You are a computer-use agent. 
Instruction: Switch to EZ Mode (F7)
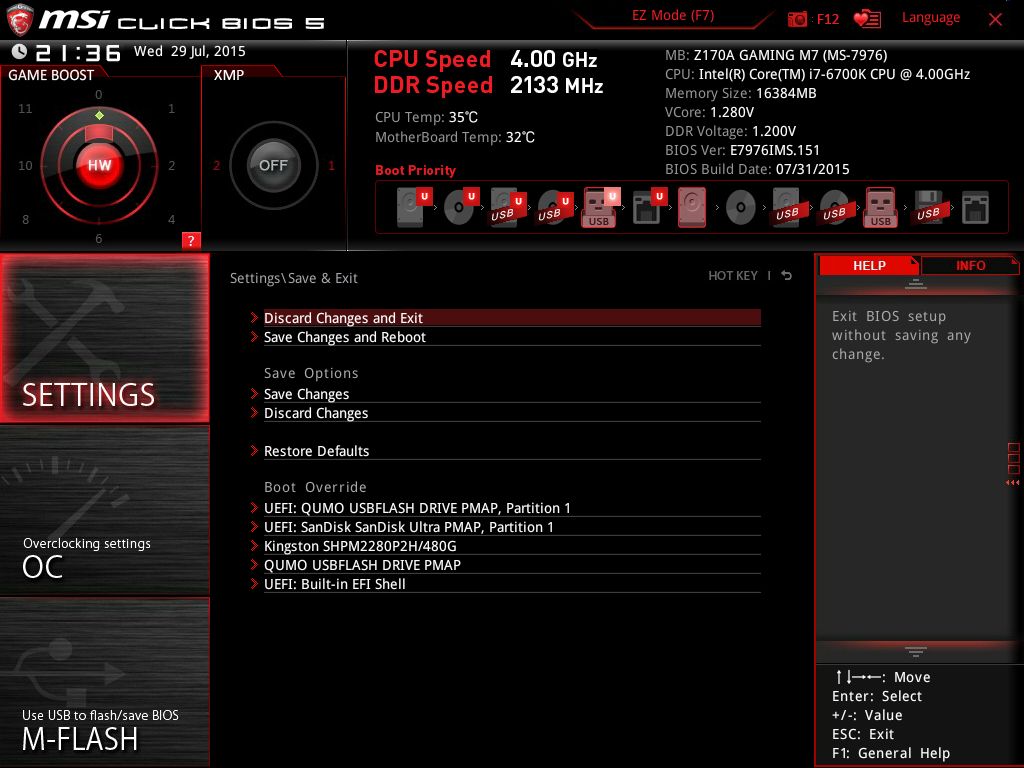673,15
